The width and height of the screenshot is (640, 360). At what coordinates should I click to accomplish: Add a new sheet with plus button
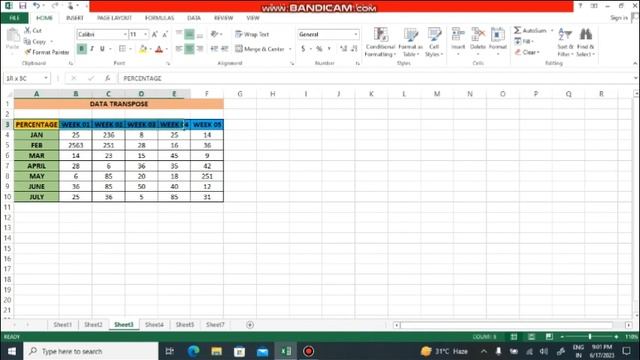coord(250,325)
